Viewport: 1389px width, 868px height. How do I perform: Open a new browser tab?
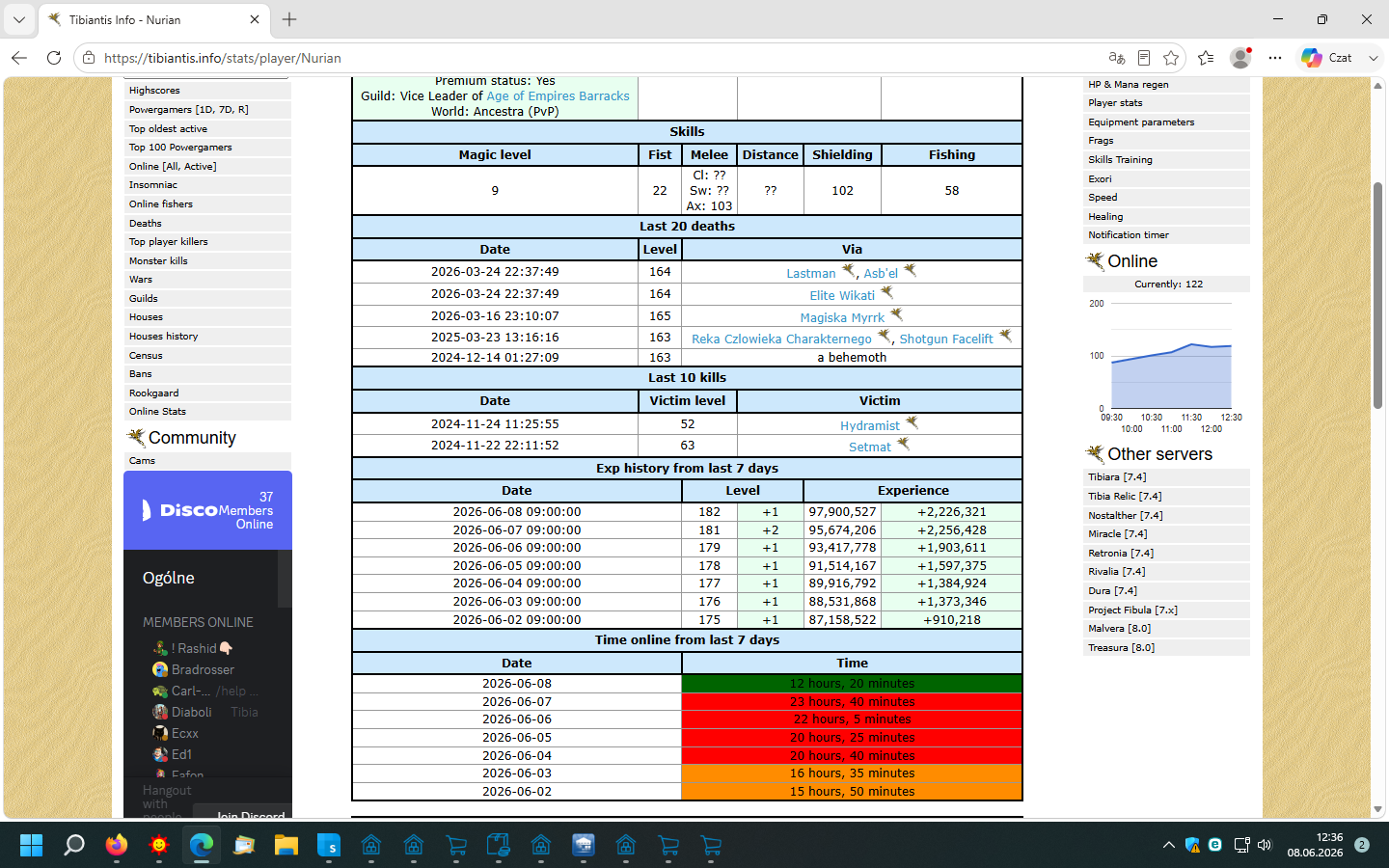(289, 19)
